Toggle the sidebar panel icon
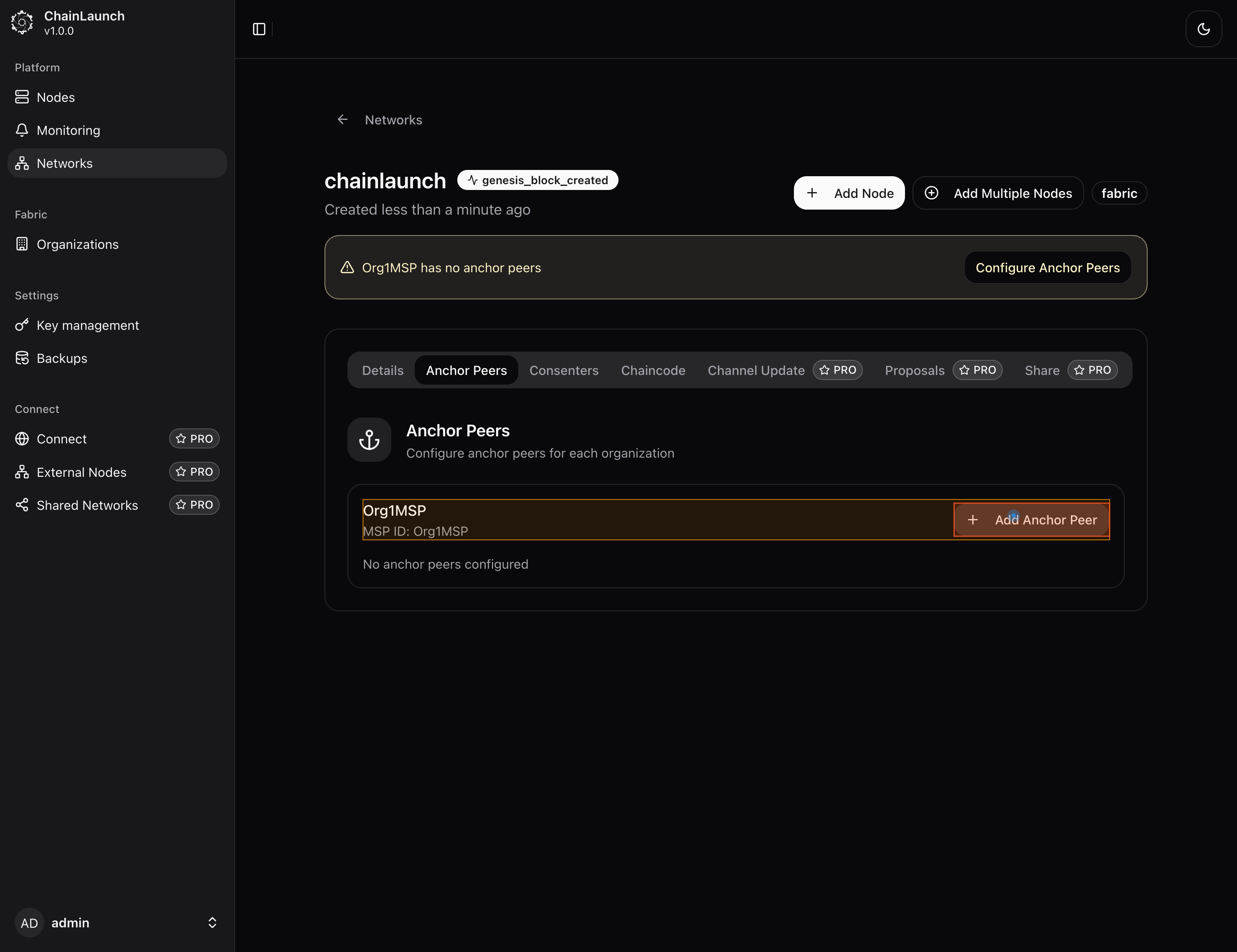The width and height of the screenshot is (1237, 952). coord(259,29)
